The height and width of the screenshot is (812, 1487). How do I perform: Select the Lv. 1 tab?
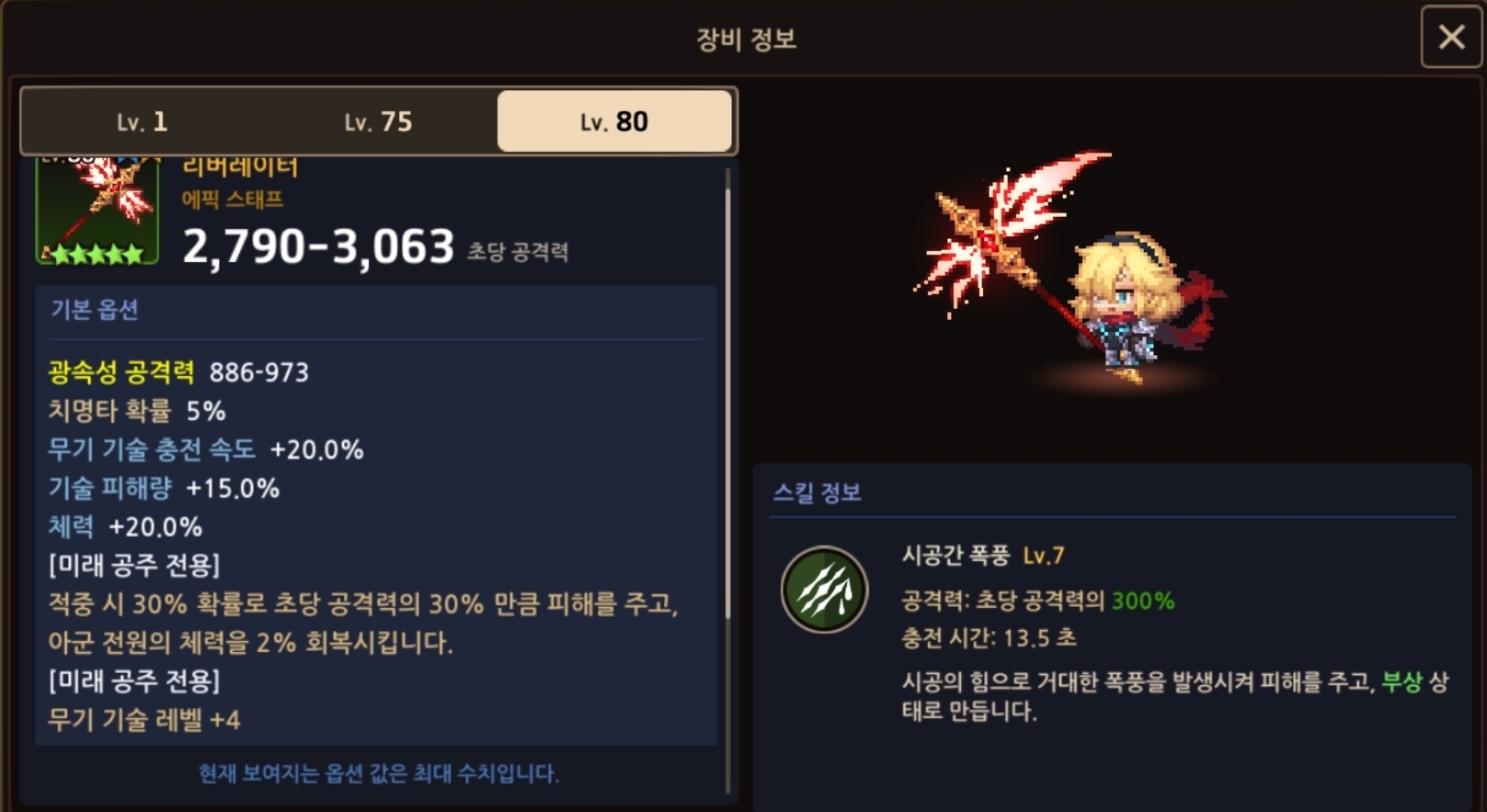click(x=142, y=121)
